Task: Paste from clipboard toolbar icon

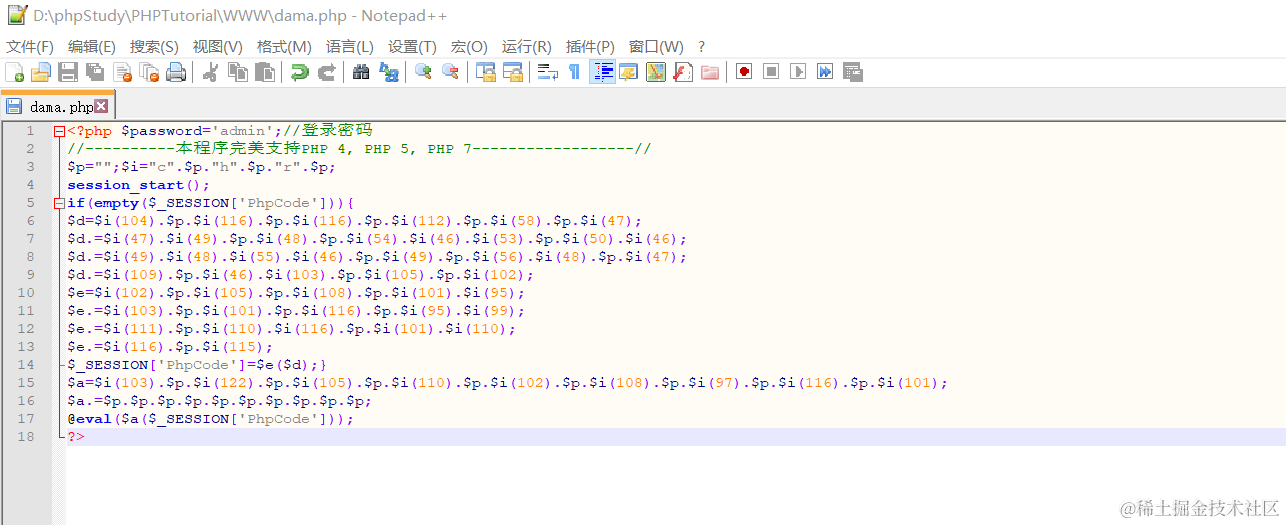Action: pos(264,72)
